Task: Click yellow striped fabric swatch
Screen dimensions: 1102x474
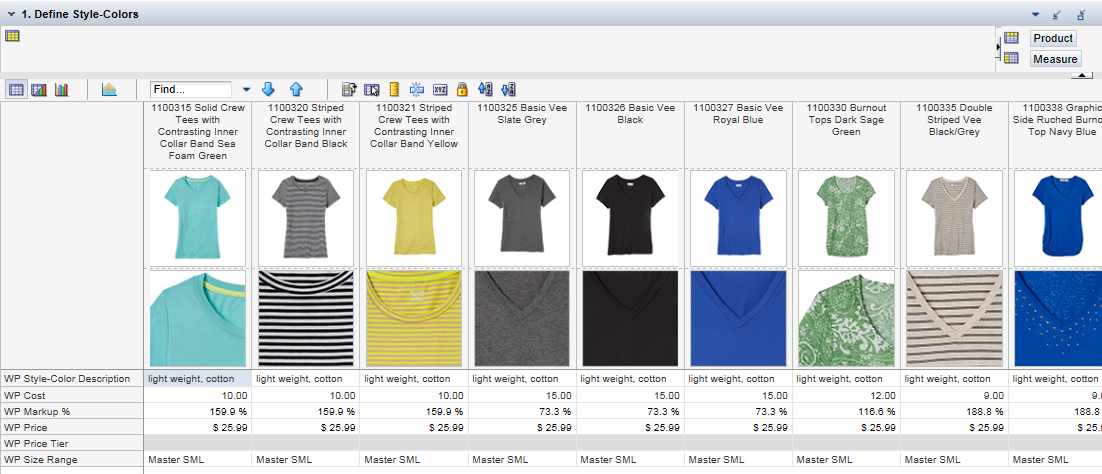Action: coord(414,319)
